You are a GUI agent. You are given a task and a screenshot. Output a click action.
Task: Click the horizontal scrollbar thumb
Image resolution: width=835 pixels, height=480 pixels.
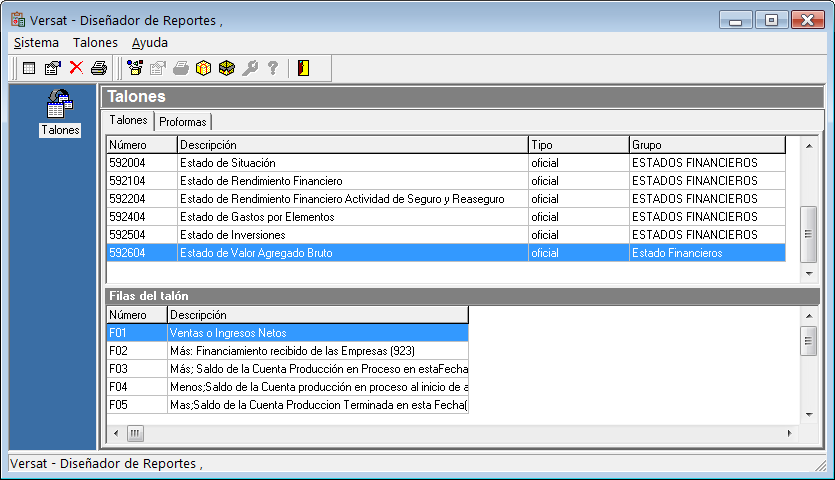tap(135, 434)
